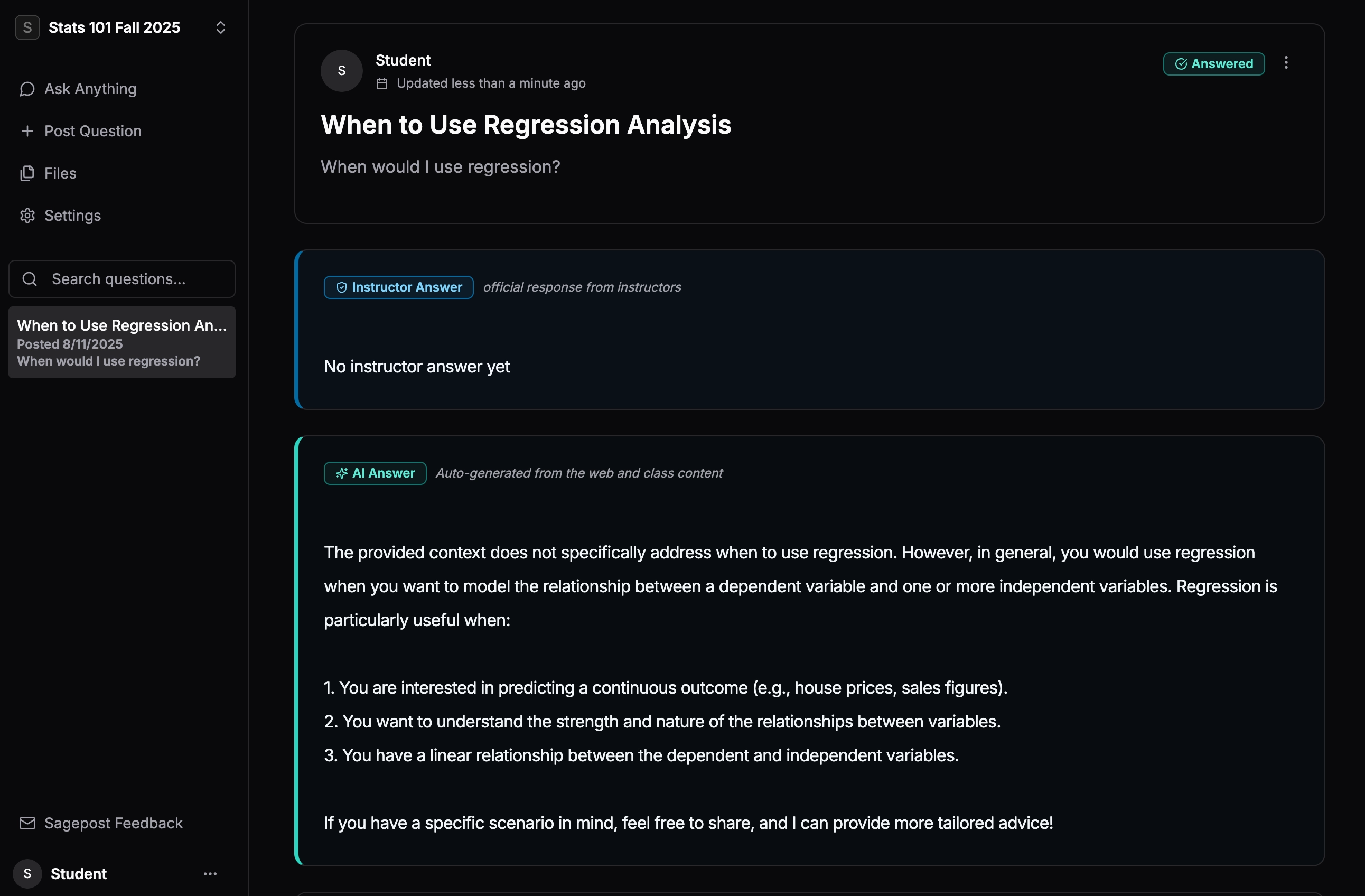The image size is (1365, 896).
Task: Click the shield icon on Instructor Answer badge
Action: [341, 287]
